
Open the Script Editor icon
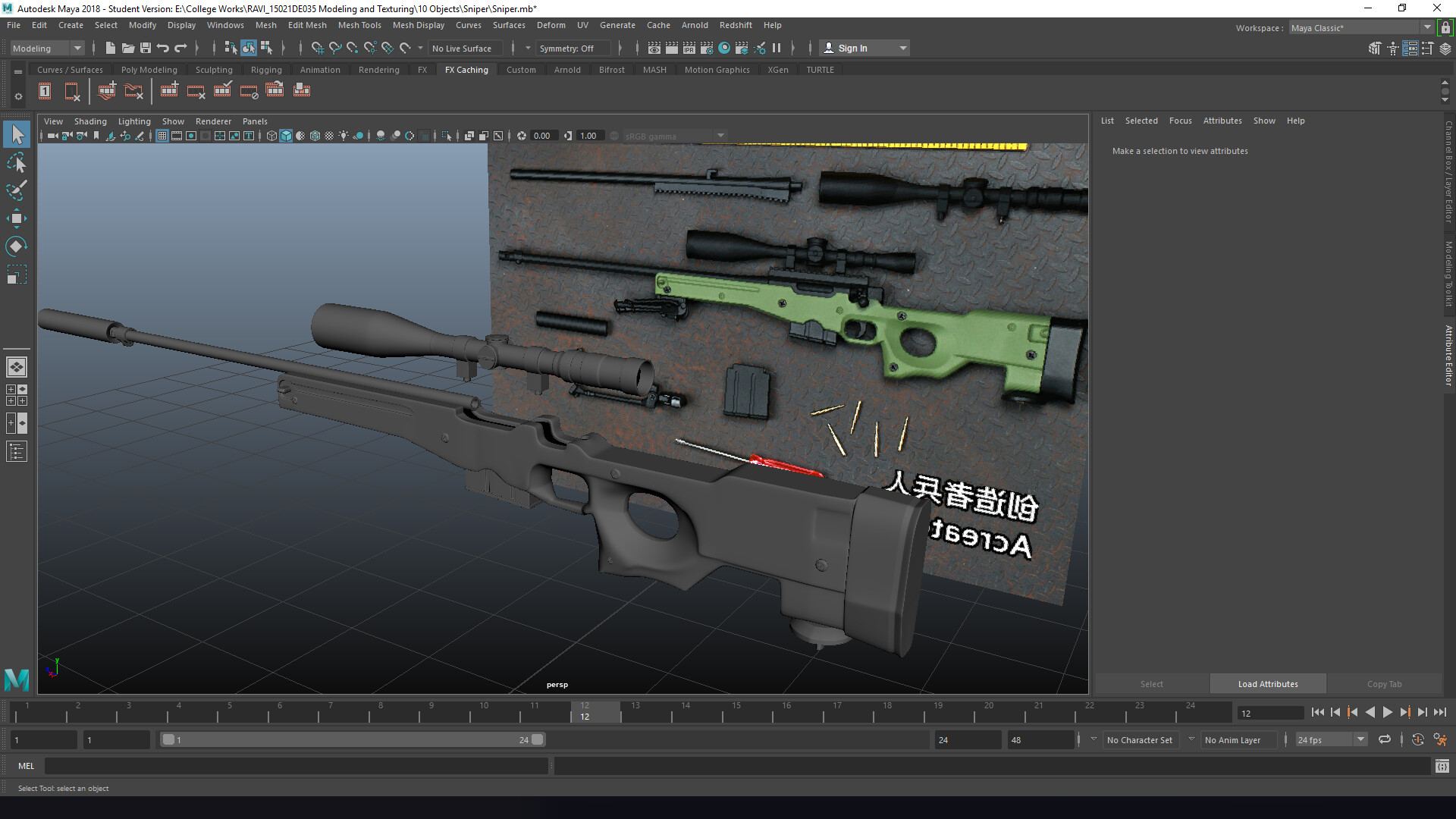click(1442, 767)
